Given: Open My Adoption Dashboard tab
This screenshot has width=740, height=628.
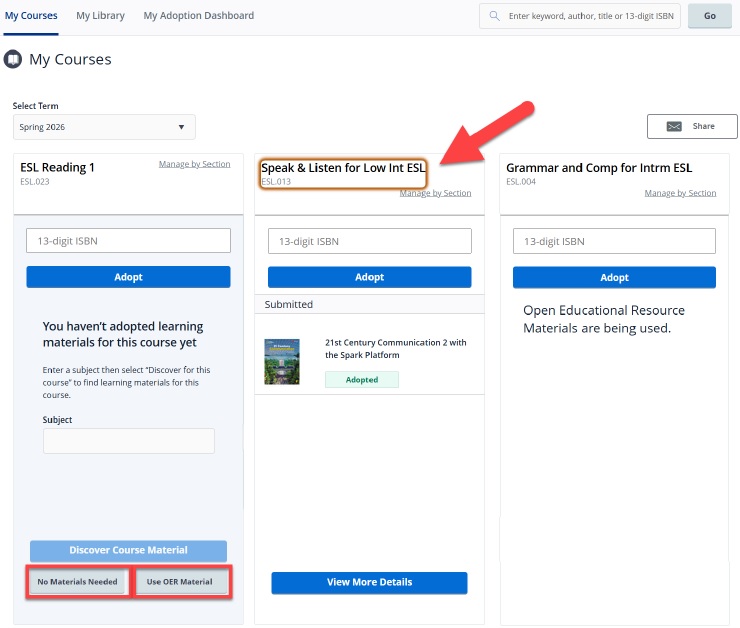Looking at the screenshot, I should 198,16.
